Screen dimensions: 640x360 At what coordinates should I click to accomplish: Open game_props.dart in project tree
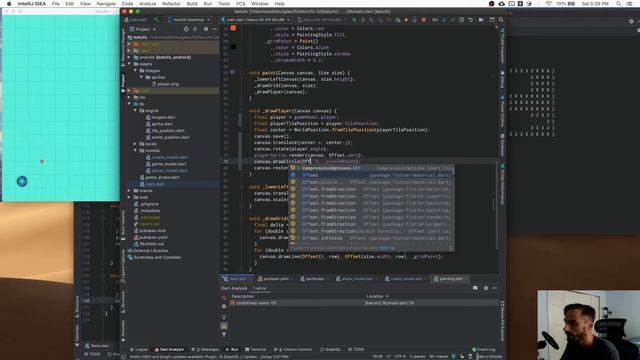[x=160, y=177]
